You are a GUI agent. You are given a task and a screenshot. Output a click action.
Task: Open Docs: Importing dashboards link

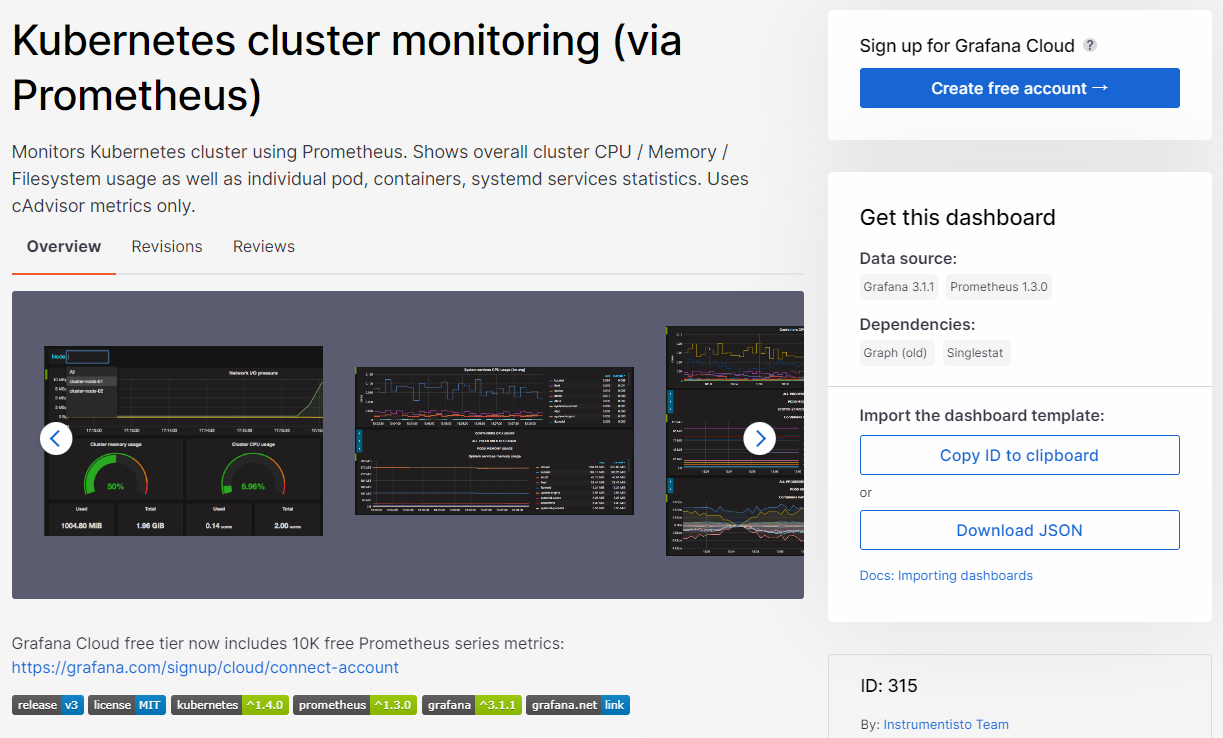(x=946, y=576)
